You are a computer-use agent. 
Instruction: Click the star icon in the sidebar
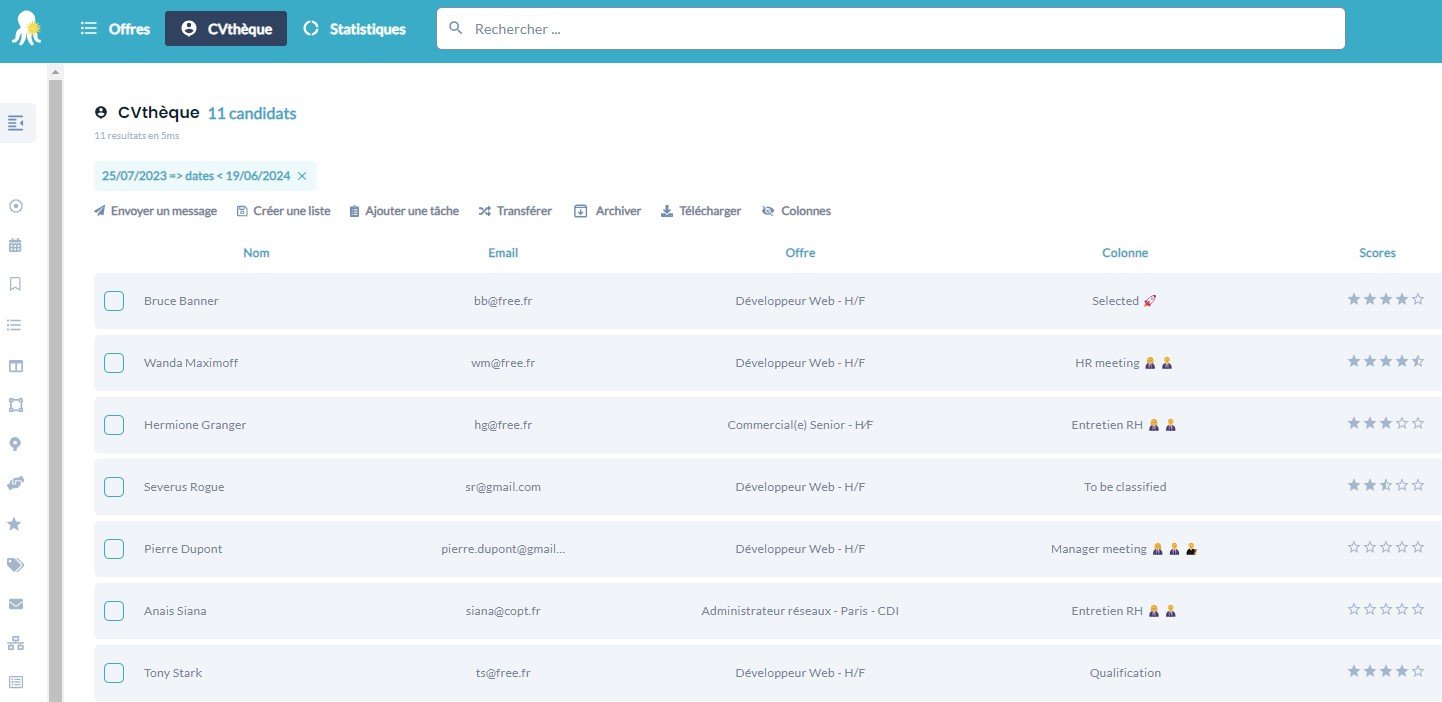[x=15, y=524]
